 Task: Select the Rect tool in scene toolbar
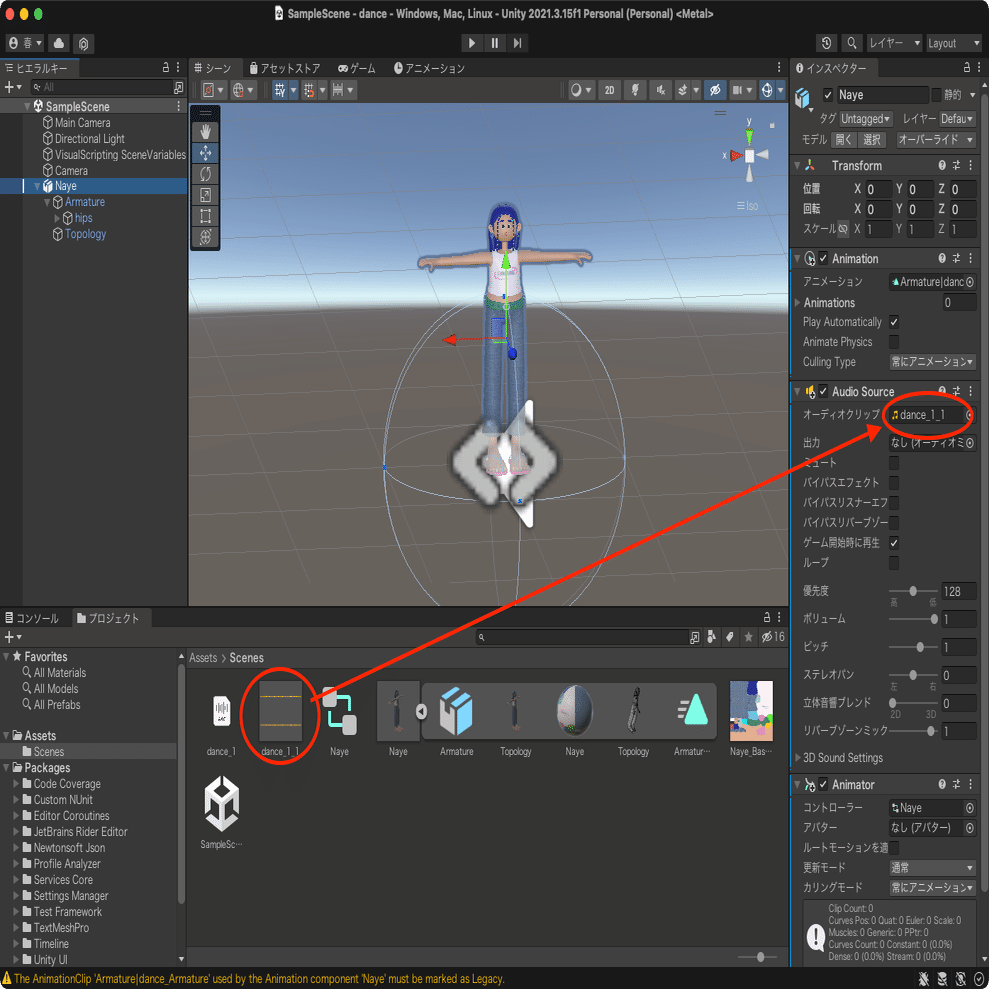click(x=206, y=216)
